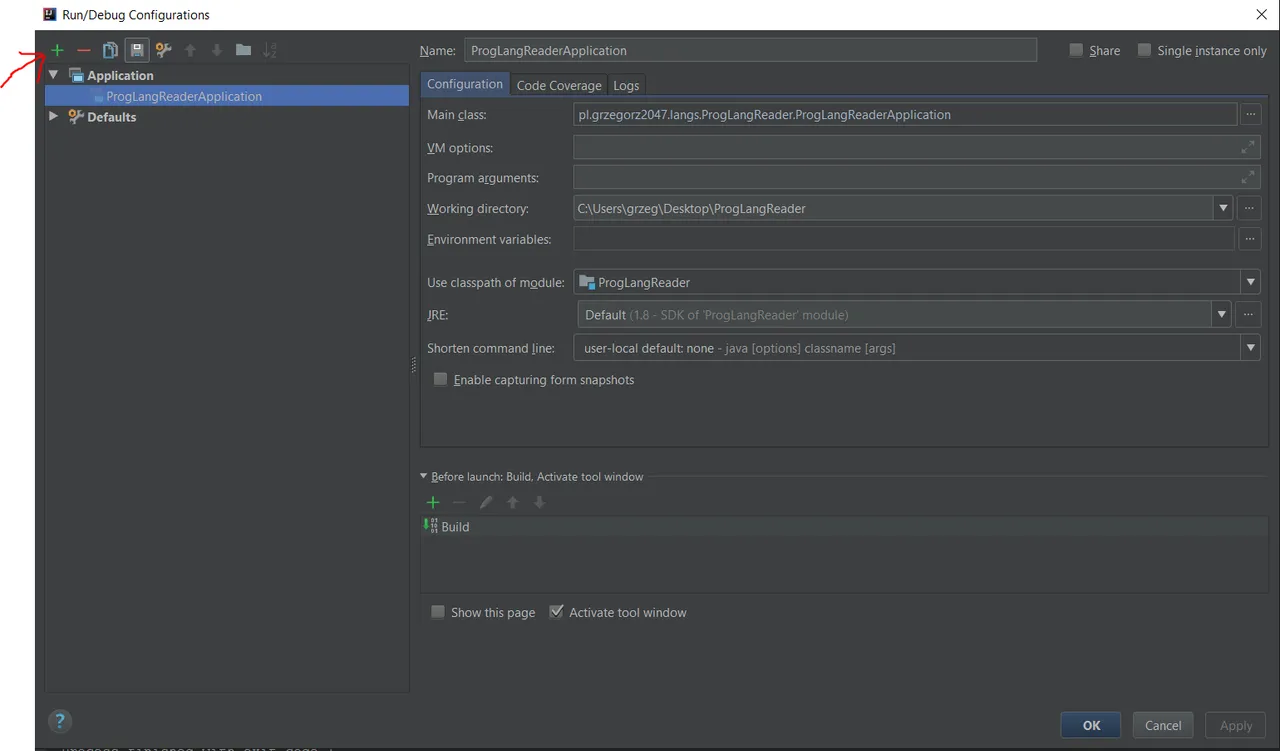Remove the Before launch task with the minus icon
1280x751 pixels.
coord(459,502)
